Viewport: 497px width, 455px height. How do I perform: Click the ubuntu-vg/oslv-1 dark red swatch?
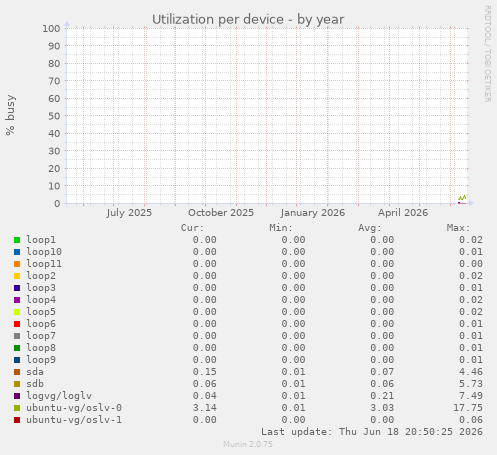(x=17, y=420)
